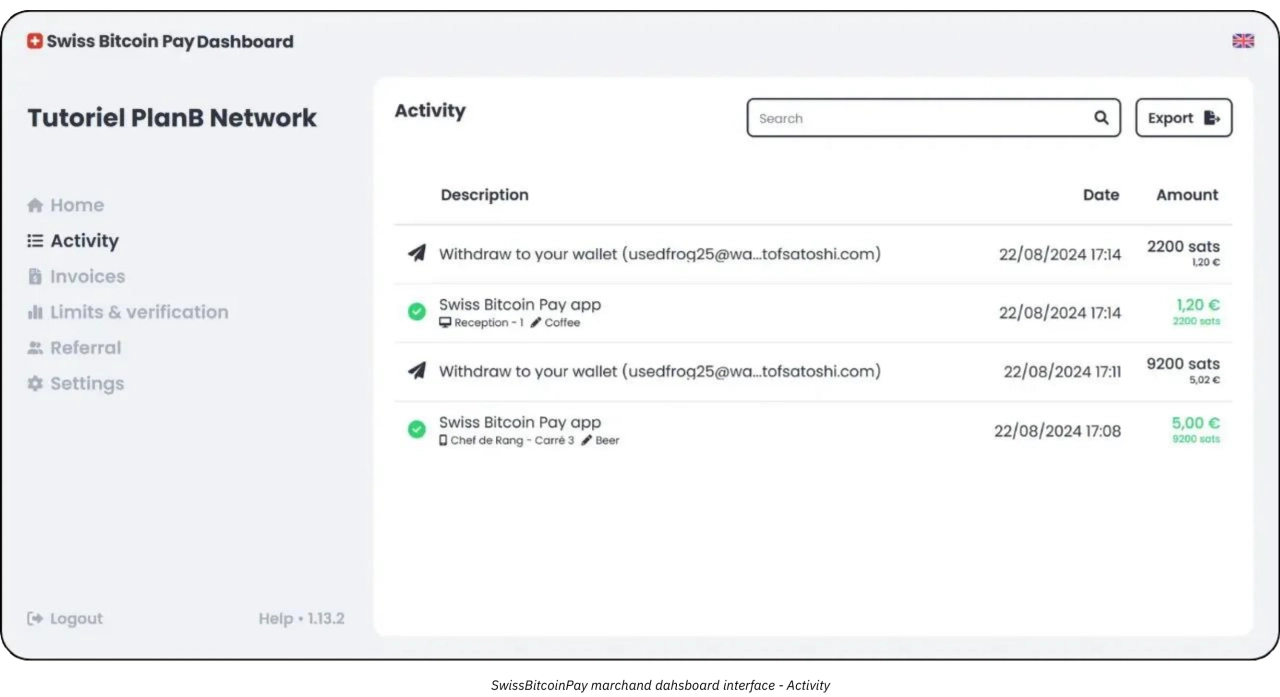Viewport: 1280px width, 697px height.
Task: Click the pencil icon beside Coffee
Action: point(536,323)
